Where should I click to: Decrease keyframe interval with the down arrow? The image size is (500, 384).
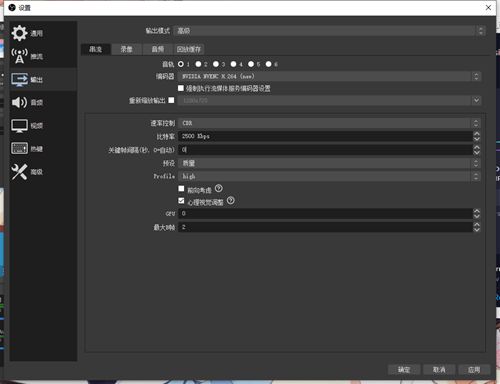pyautogui.click(x=477, y=152)
